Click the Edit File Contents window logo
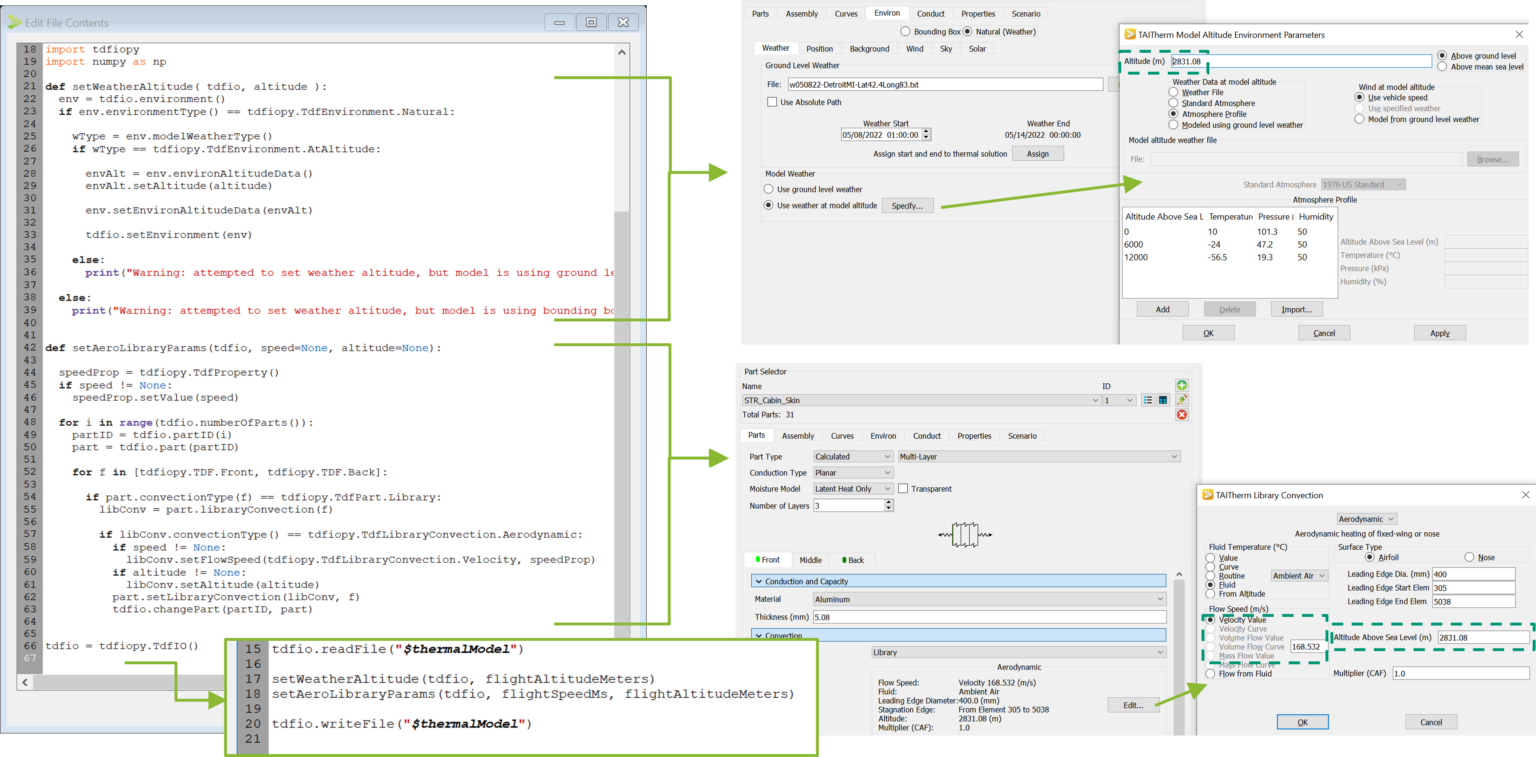The image size is (1536, 757). 14,22
